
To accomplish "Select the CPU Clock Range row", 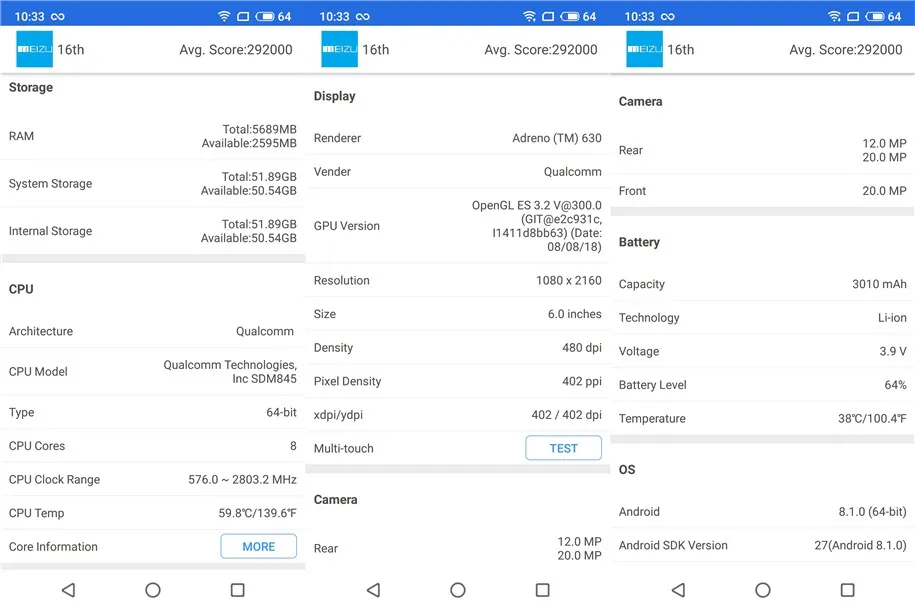I will (152, 479).
